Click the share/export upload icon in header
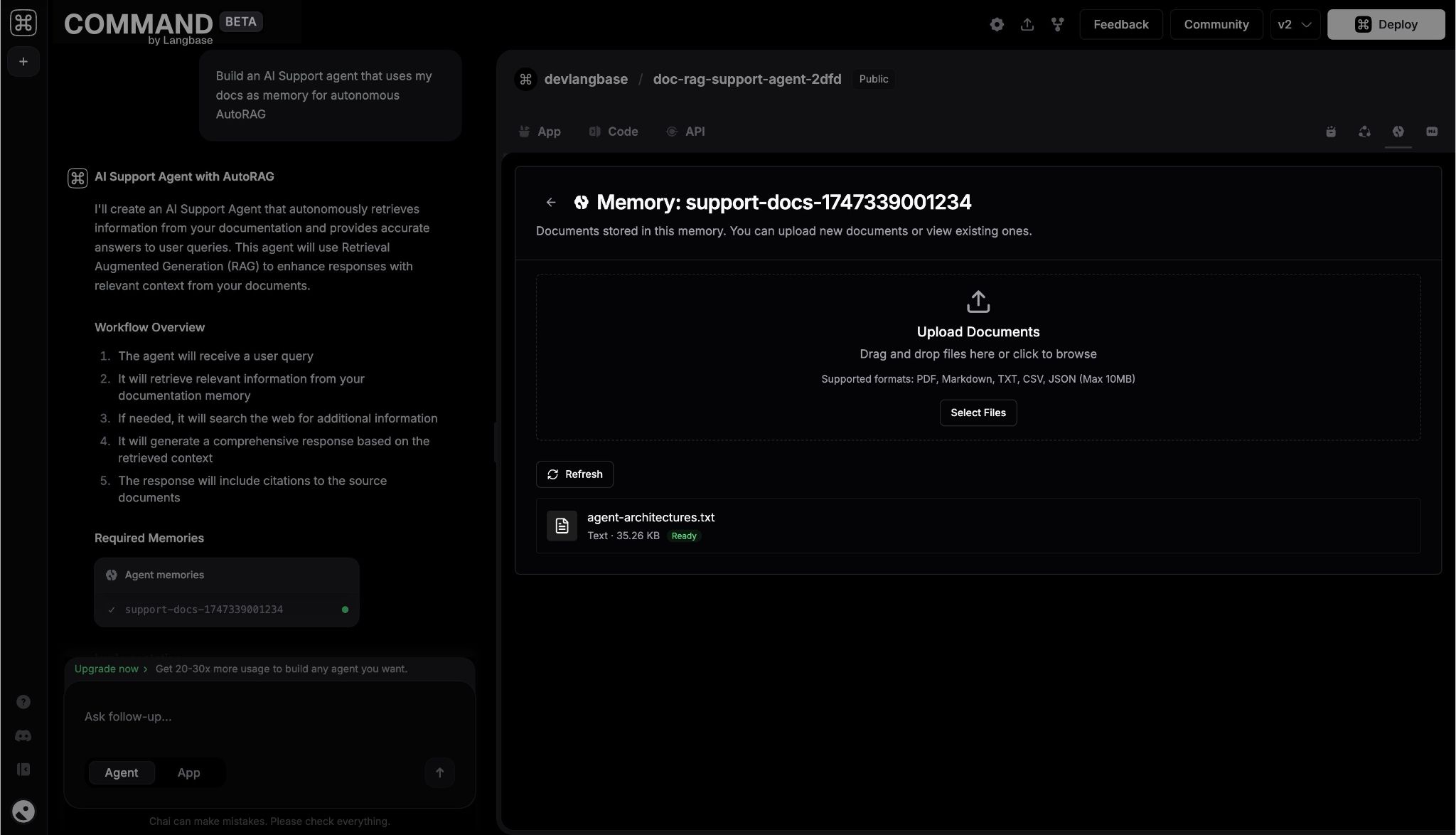Image resolution: width=1456 pixels, height=835 pixels. 1027,24
